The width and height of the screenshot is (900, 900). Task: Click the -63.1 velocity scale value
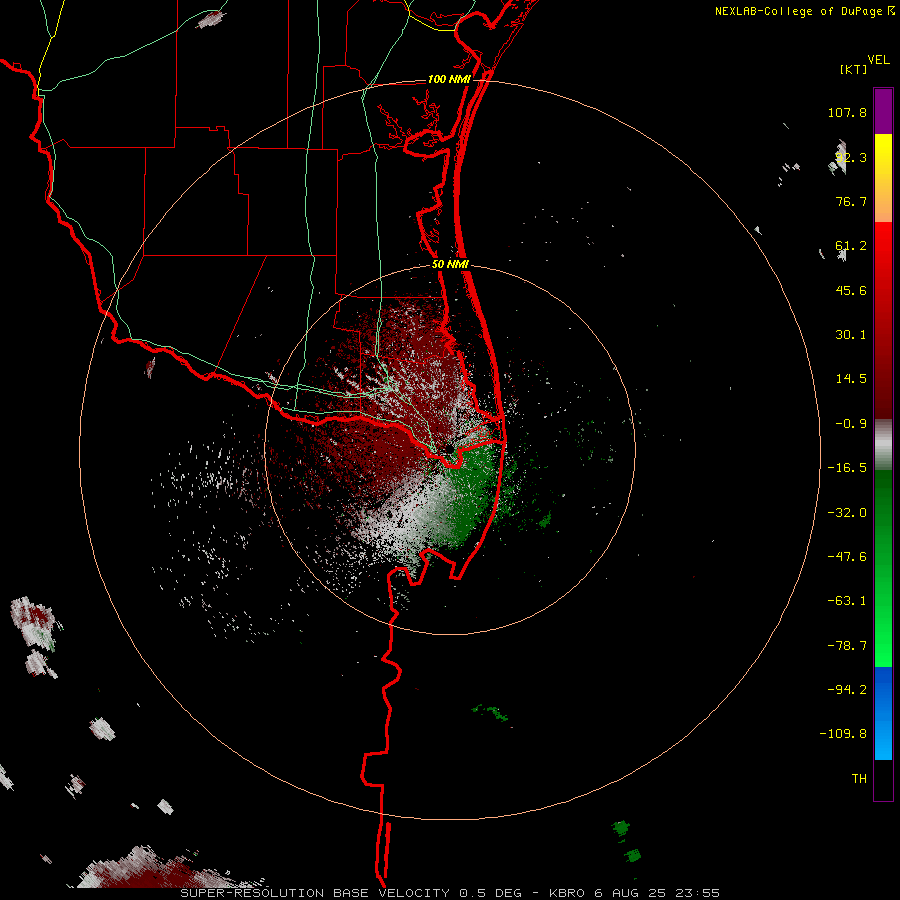tap(847, 601)
